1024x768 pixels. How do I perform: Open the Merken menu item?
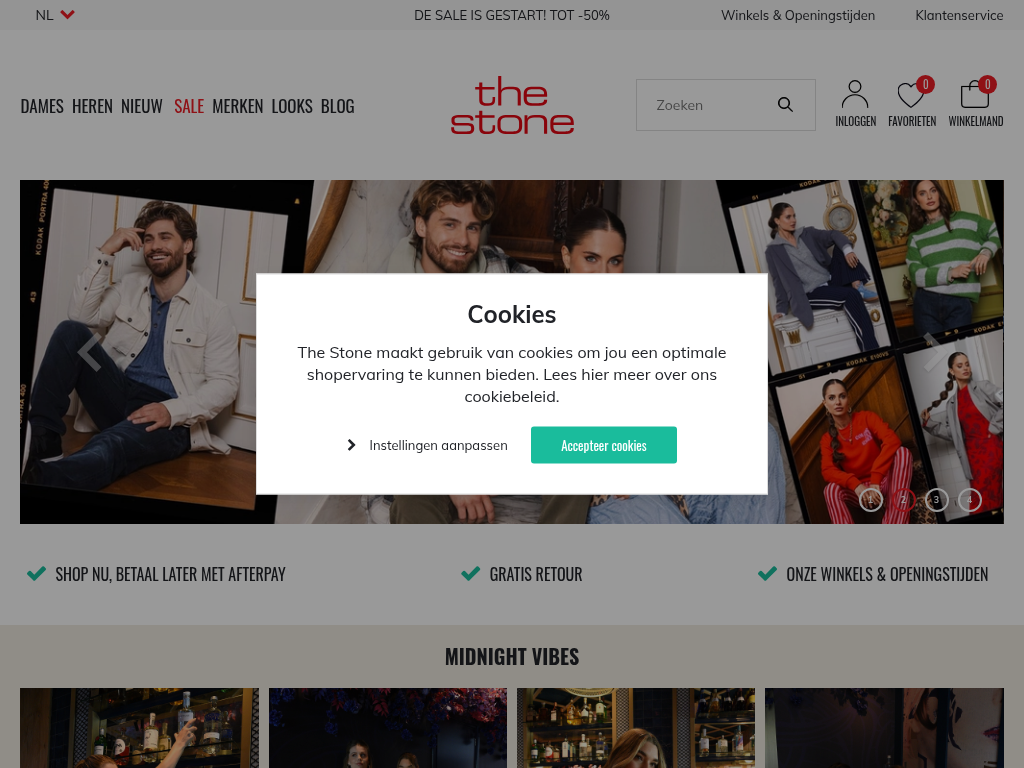[x=238, y=106]
